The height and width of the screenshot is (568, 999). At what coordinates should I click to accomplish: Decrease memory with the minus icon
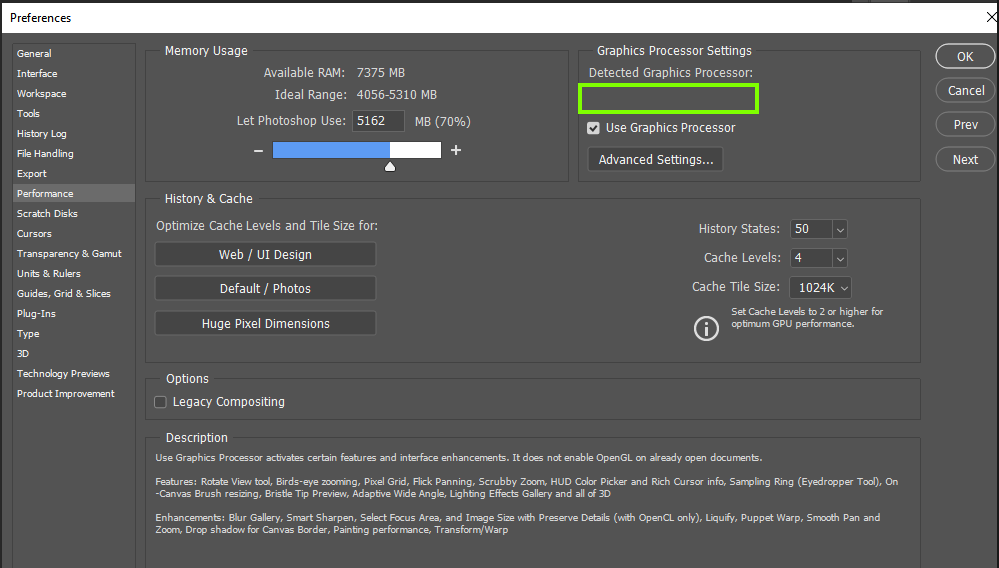click(x=258, y=151)
